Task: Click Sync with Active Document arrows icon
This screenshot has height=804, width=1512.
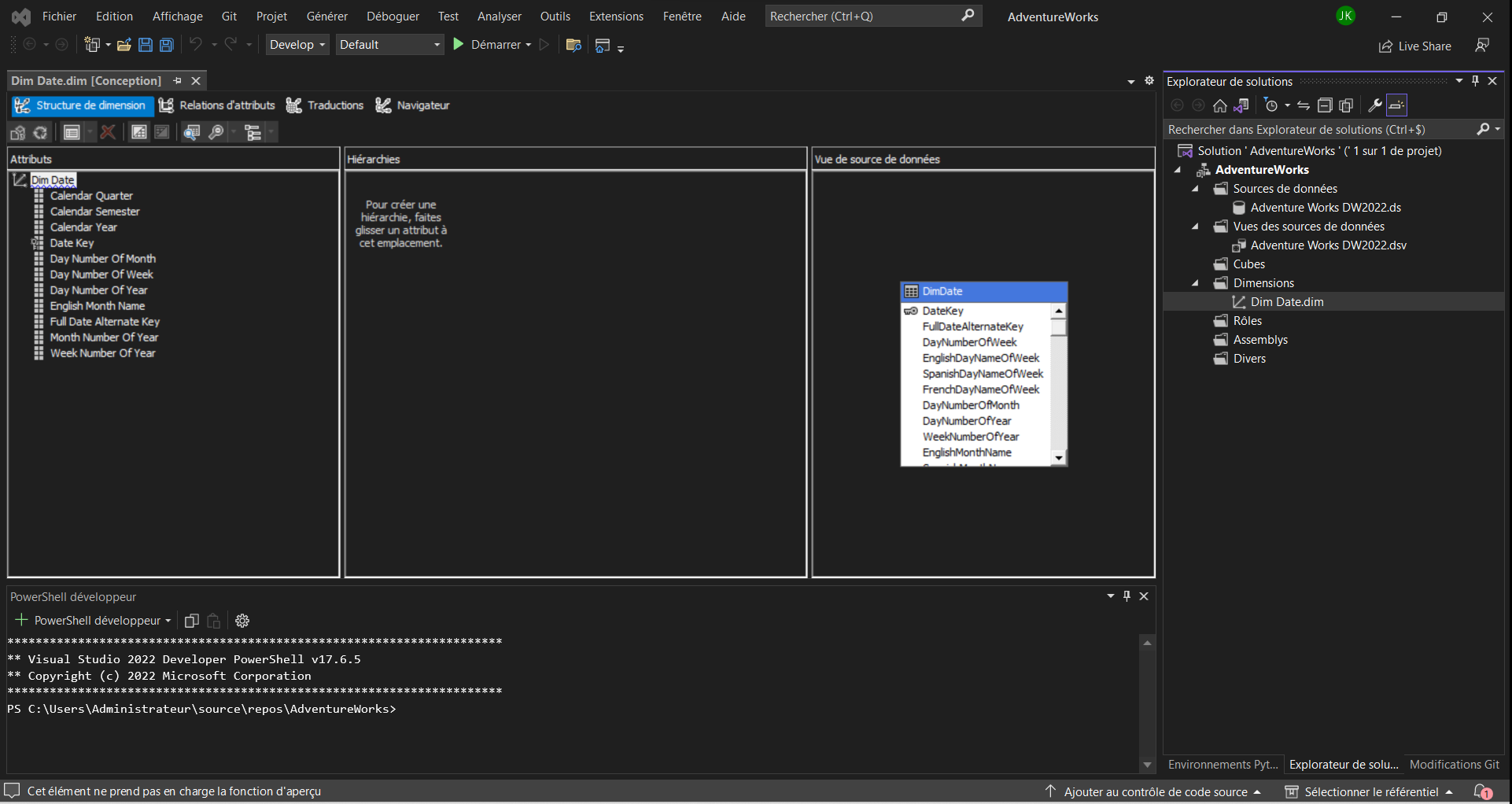Action: [1304, 105]
